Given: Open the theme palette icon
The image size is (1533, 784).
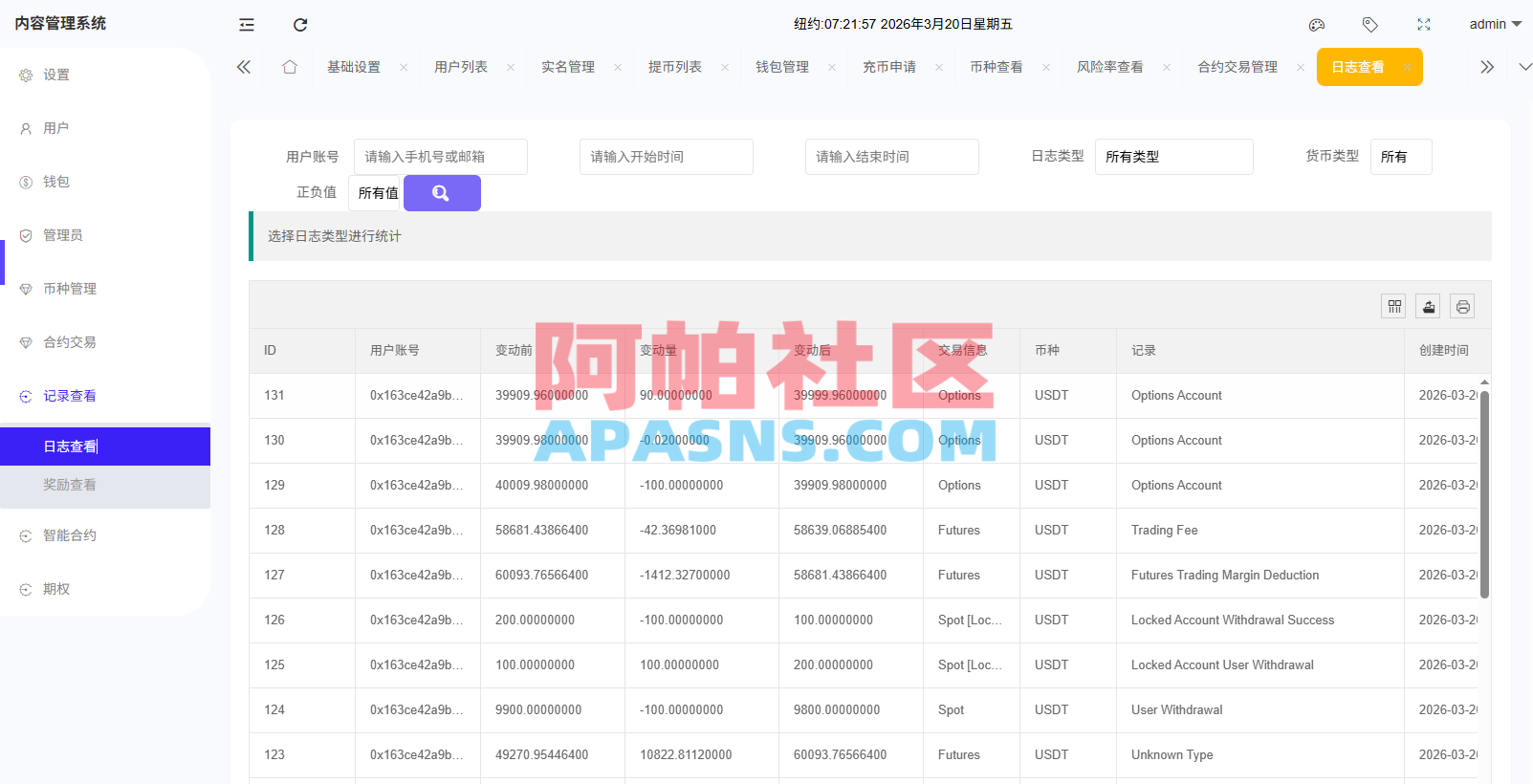Looking at the screenshot, I should (x=1317, y=25).
